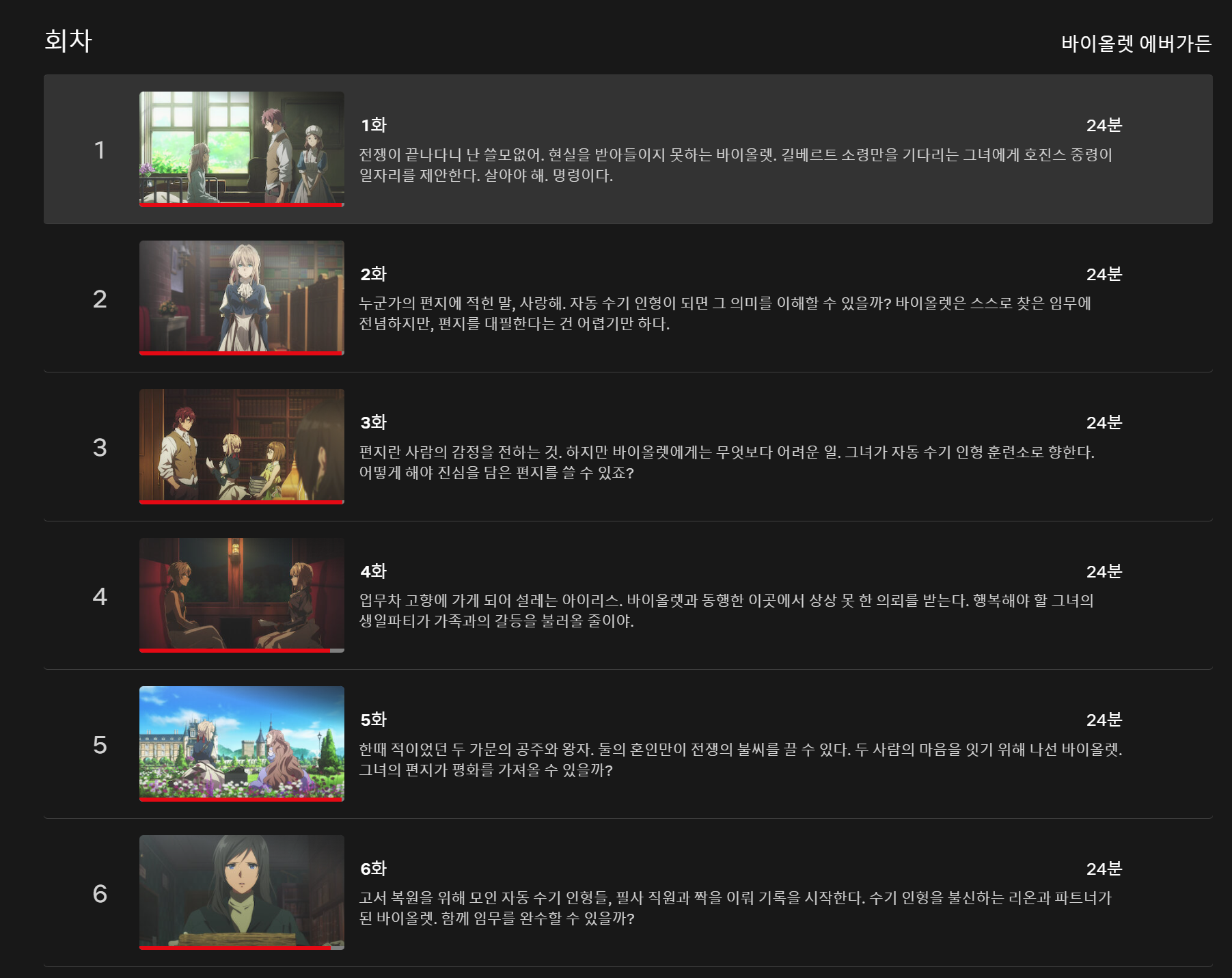
Task: Click episode 6 description about 리온
Action: tap(735, 908)
